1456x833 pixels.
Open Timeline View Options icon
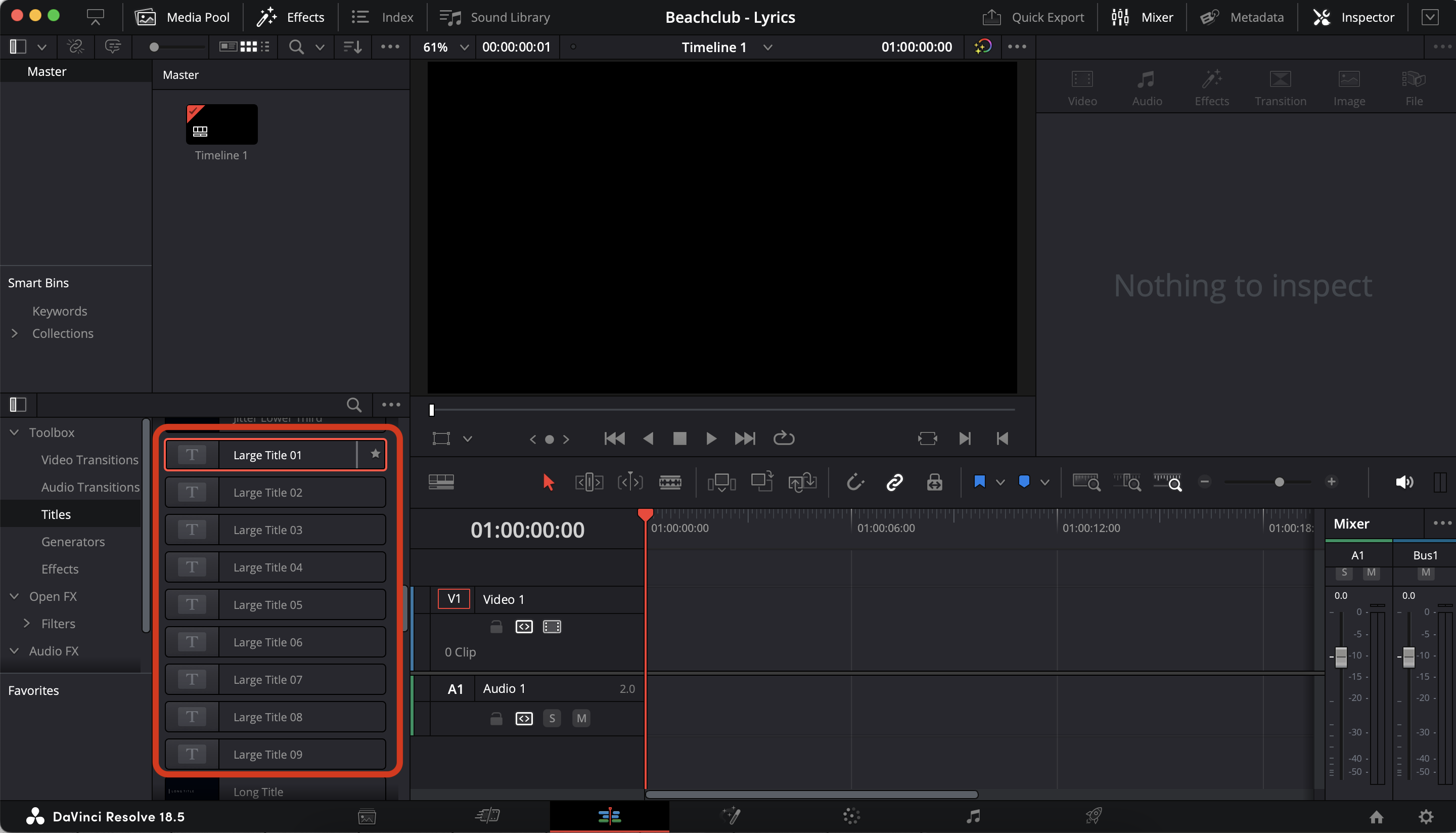(441, 483)
